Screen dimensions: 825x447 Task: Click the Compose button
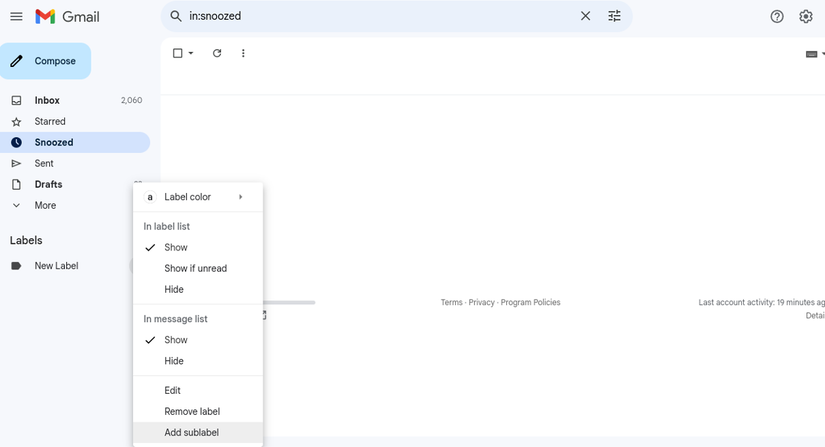tap(46, 61)
